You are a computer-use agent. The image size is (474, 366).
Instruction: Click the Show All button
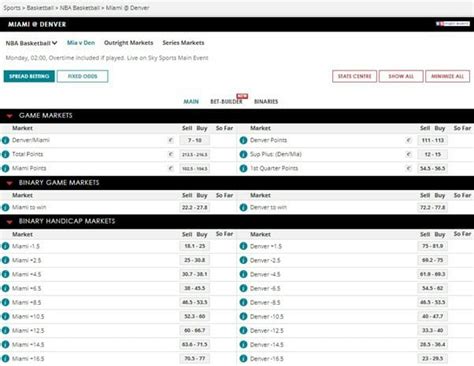[x=401, y=76]
